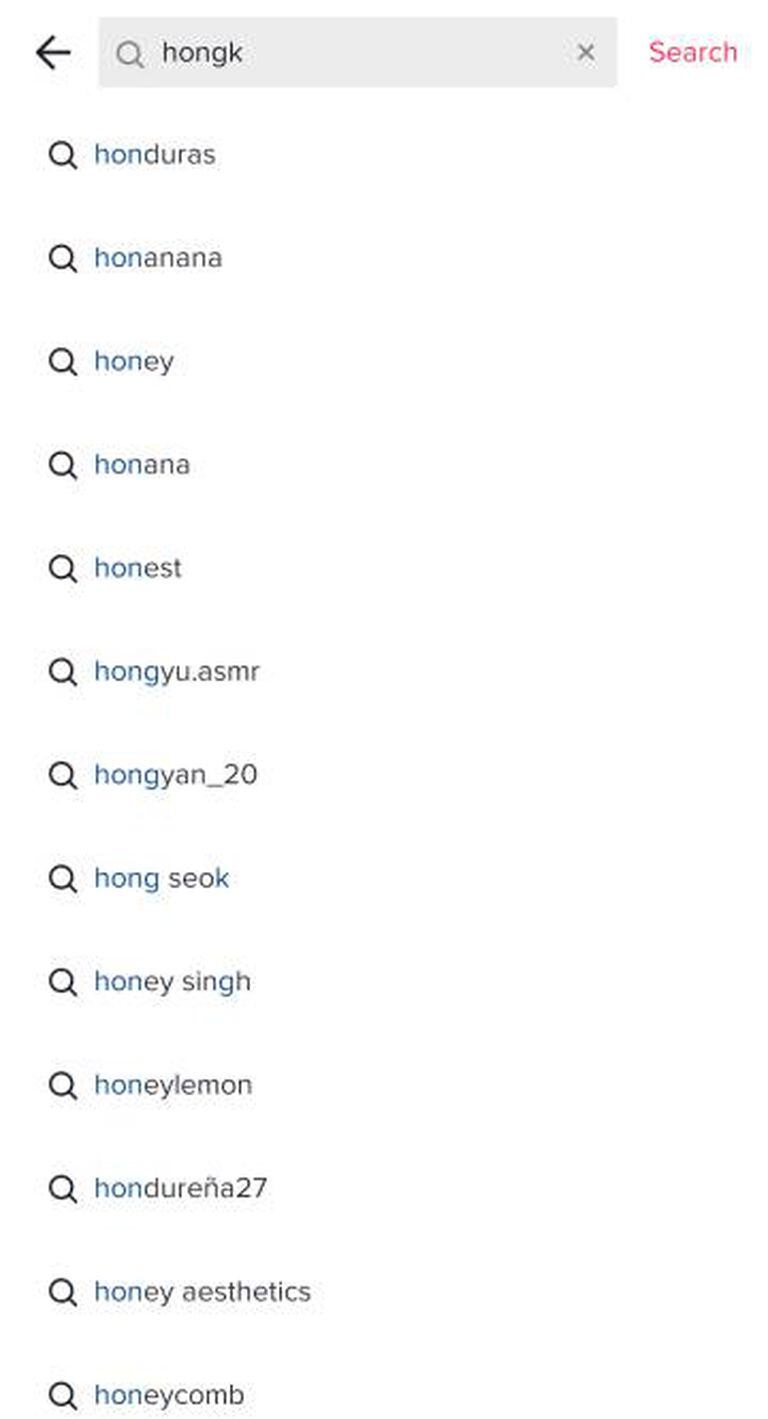The width and height of the screenshot is (768, 1419).
Task: Click the magnifier icon inside the search field
Action: tap(130, 54)
